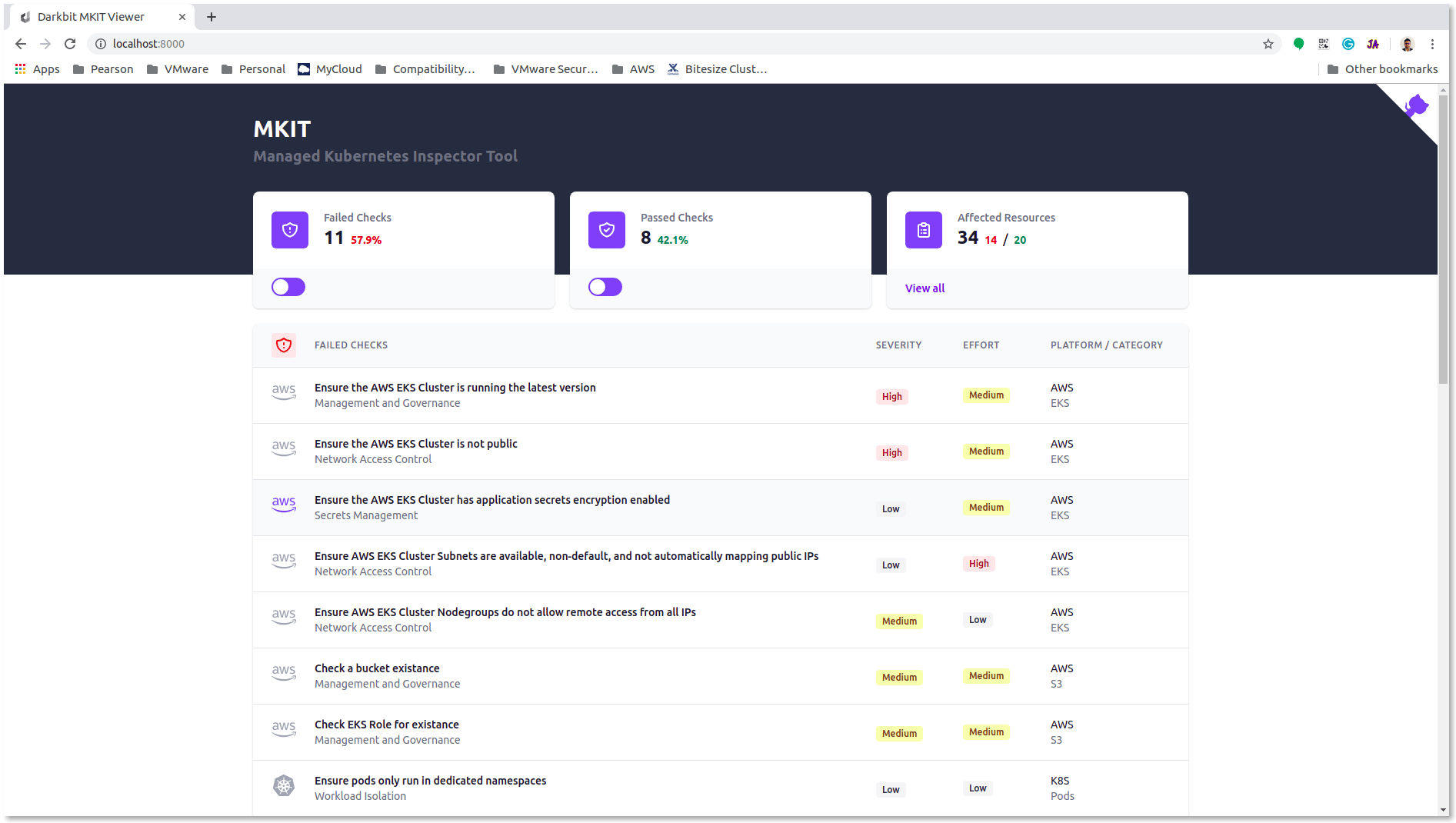This screenshot has height=823, width=1456.
Task: Click Low effort badge on Nodegroups row
Action: coord(978,619)
